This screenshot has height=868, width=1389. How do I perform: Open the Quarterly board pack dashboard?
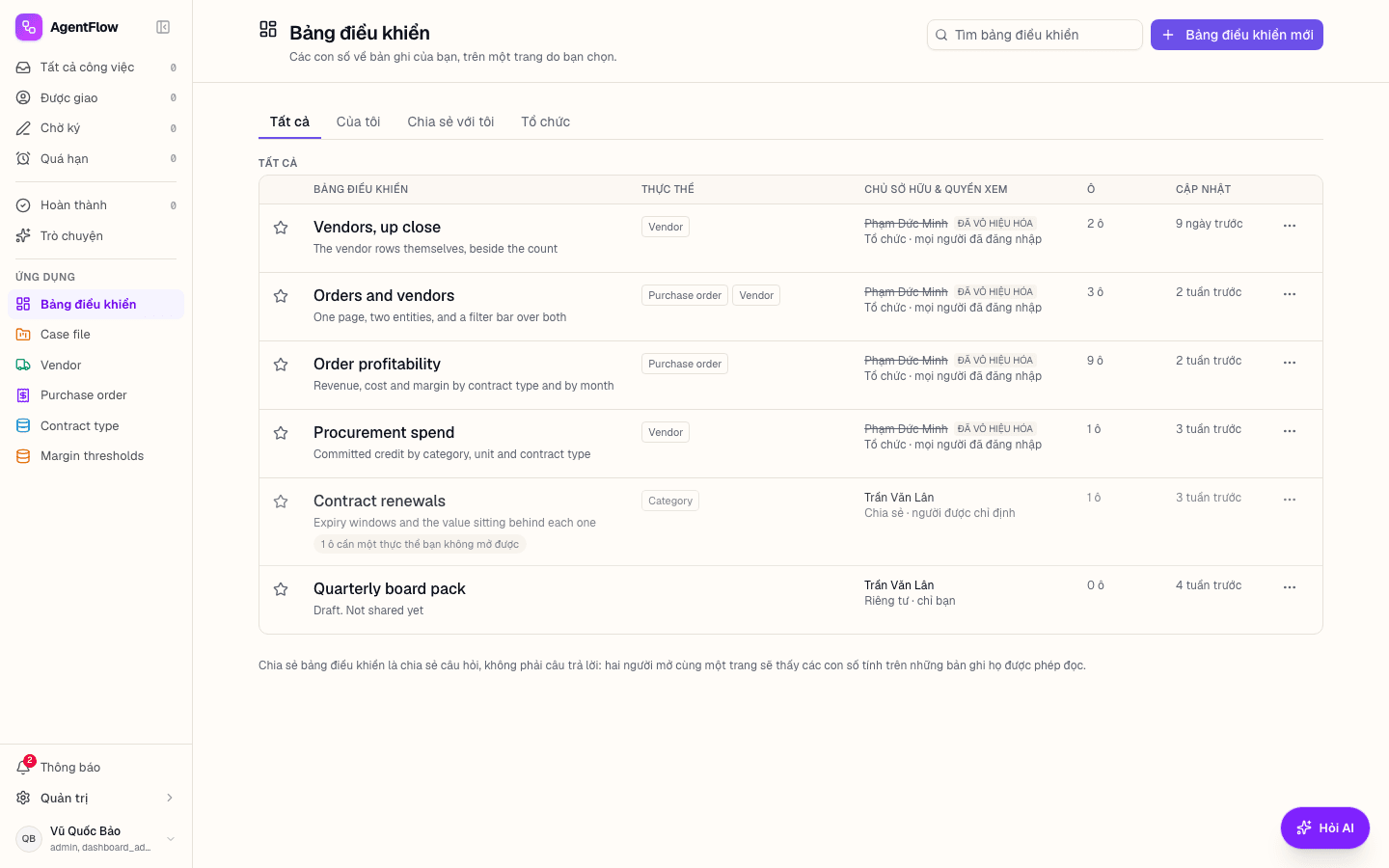(390, 588)
